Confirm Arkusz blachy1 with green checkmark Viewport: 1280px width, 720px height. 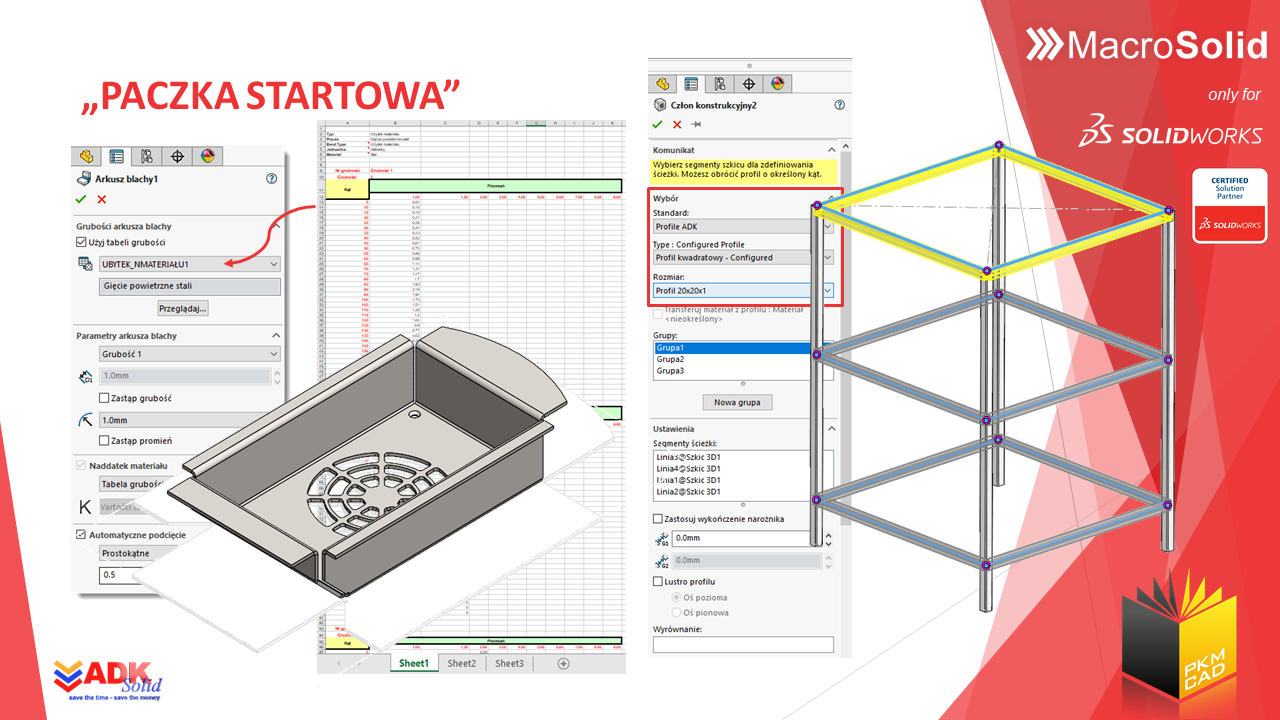pyautogui.click(x=82, y=199)
